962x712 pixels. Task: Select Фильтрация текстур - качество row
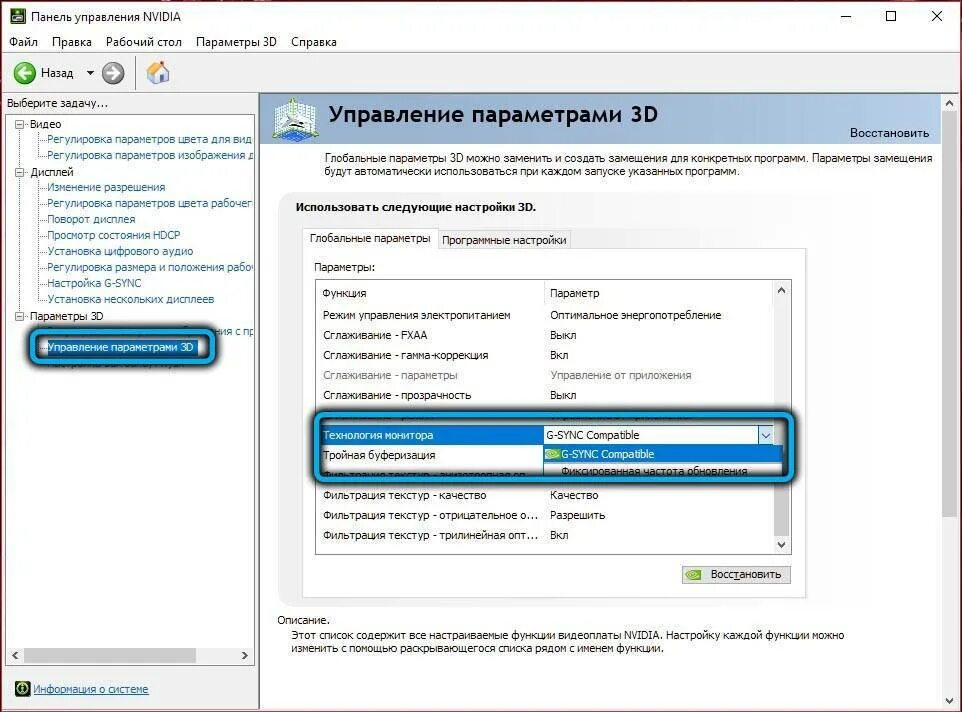tap(545, 495)
